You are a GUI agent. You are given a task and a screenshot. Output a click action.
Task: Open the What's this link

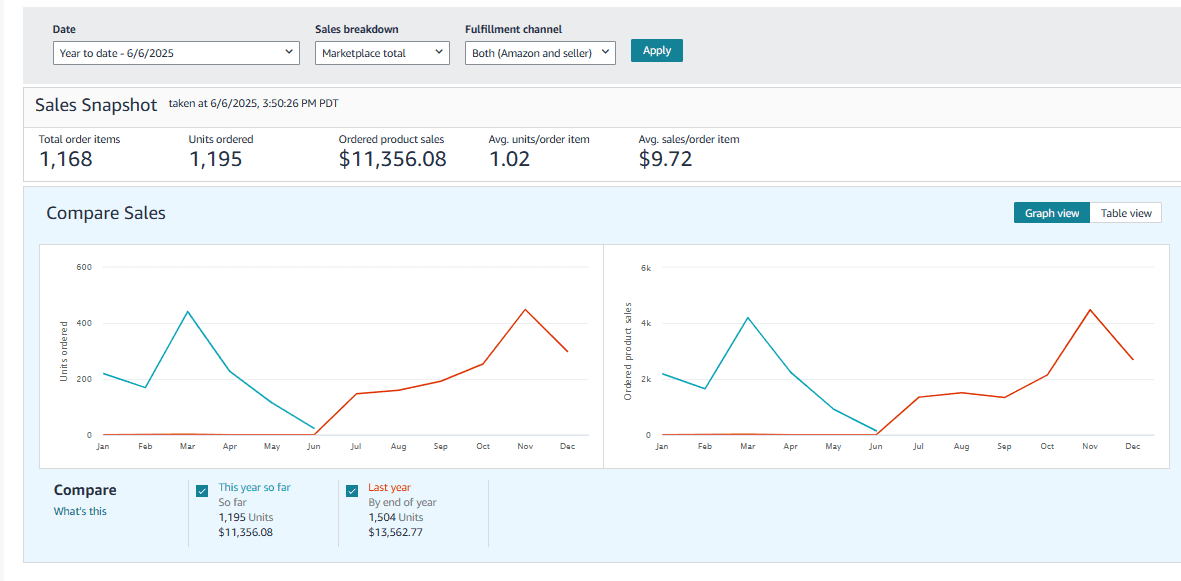click(x=80, y=511)
